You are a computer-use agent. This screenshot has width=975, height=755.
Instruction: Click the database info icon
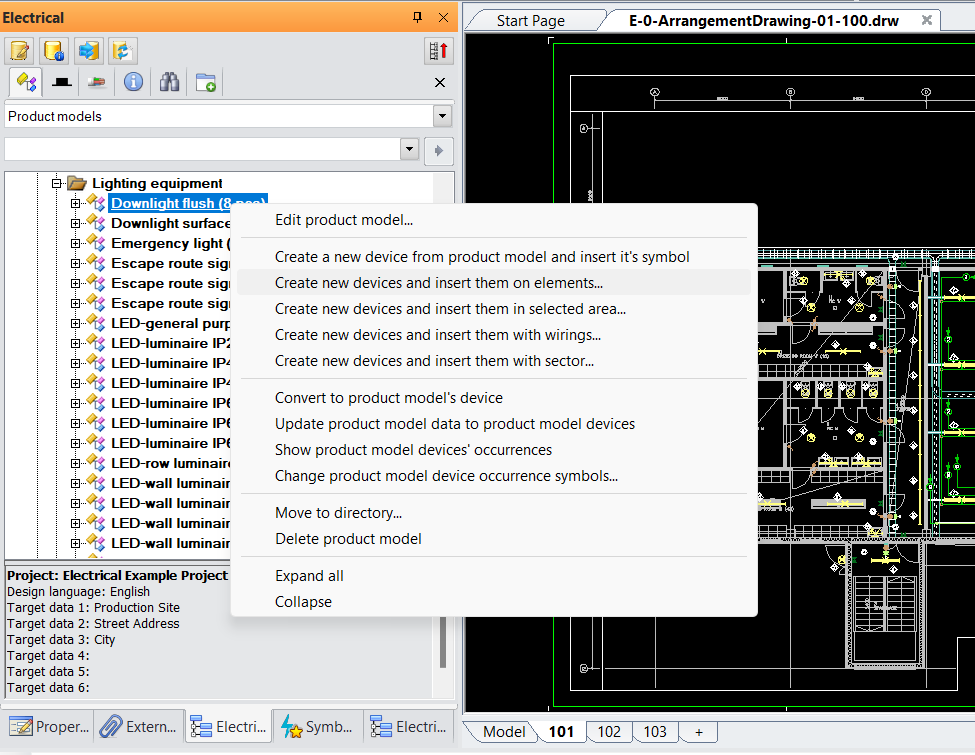point(55,50)
